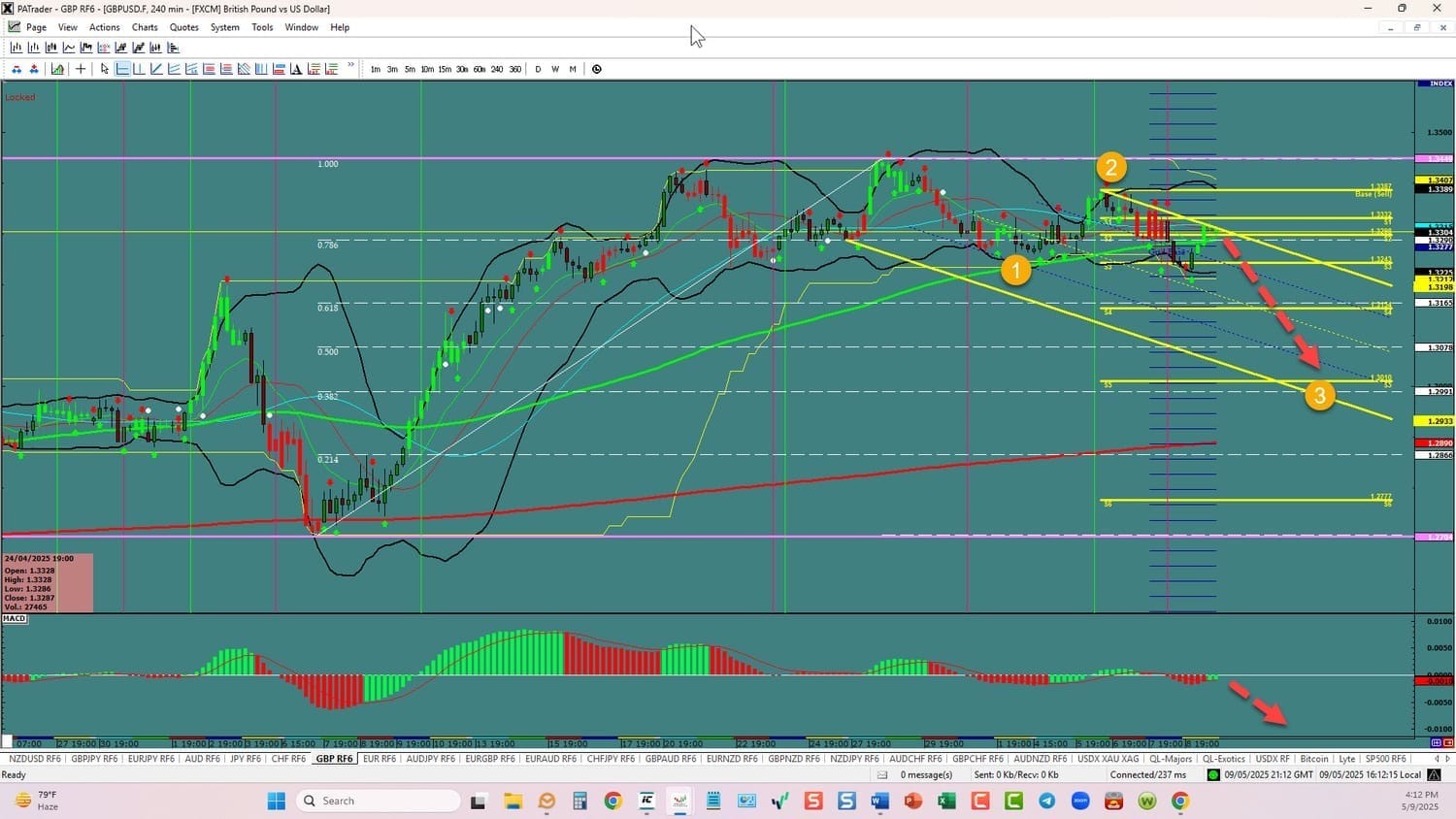The image size is (1456, 819).
Task: Click the INDEX button above price scale
Action: click(x=1435, y=83)
